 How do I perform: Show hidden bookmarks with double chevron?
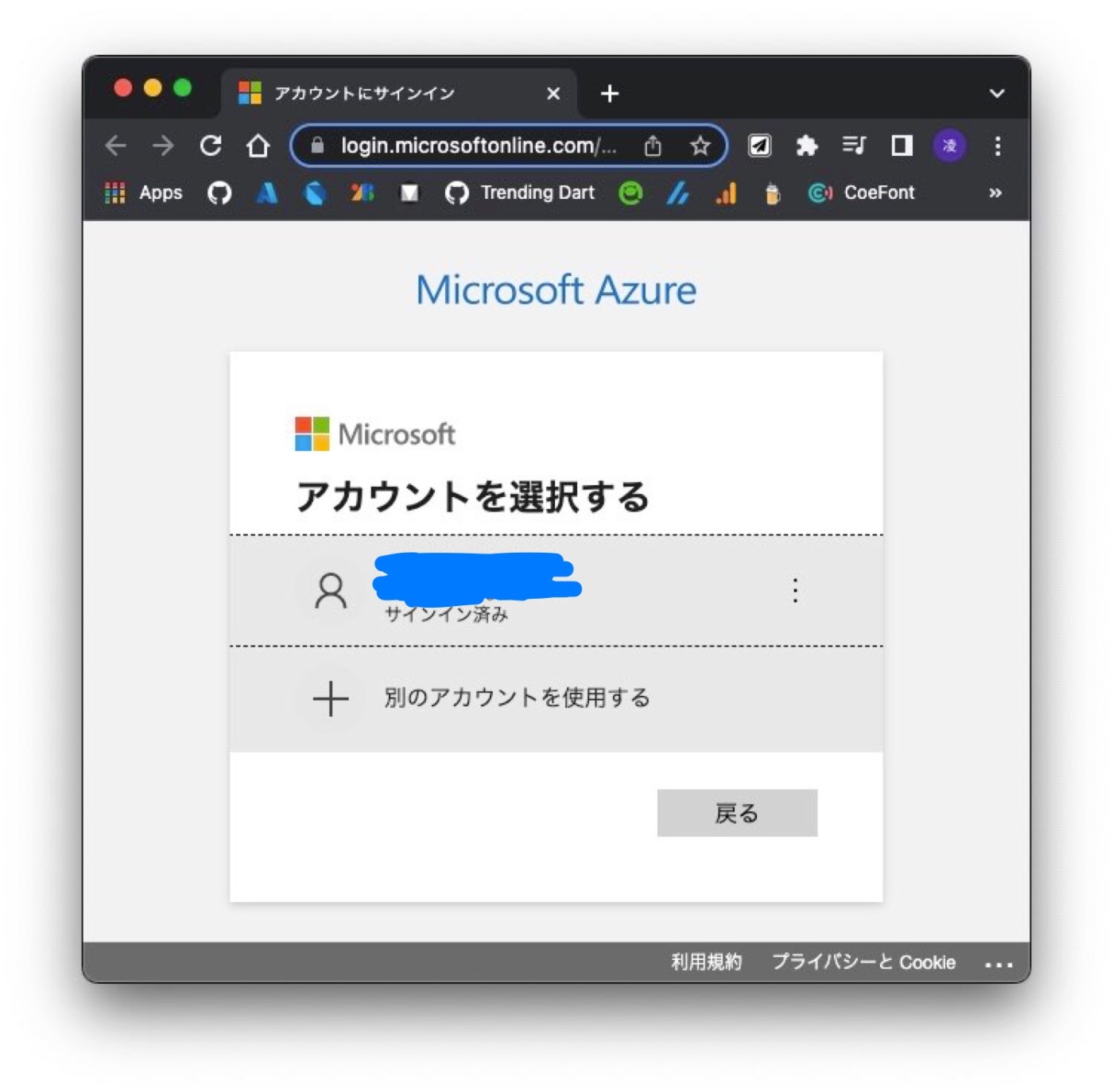(995, 192)
